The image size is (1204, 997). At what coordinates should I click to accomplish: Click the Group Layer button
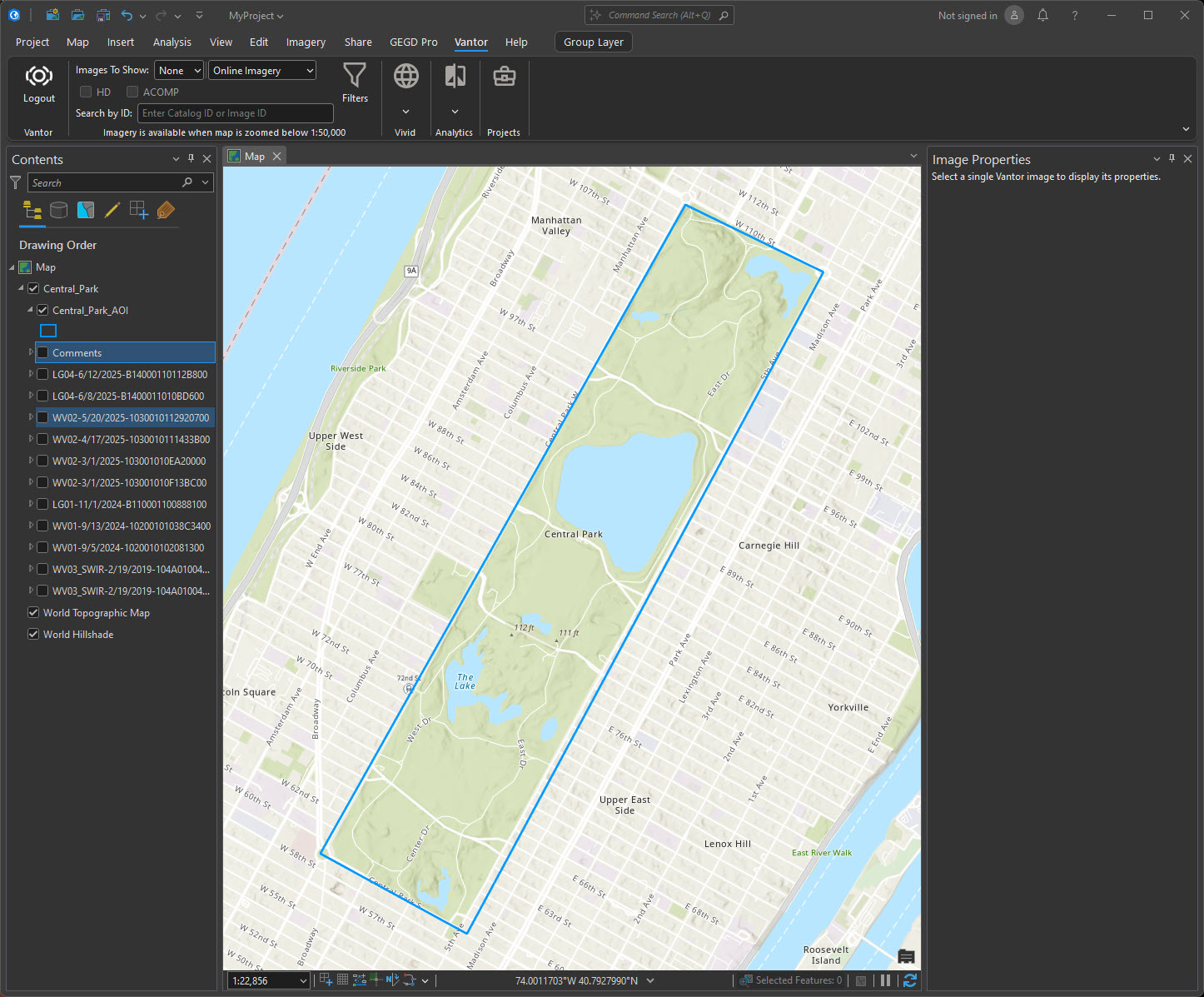coord(593,42)
